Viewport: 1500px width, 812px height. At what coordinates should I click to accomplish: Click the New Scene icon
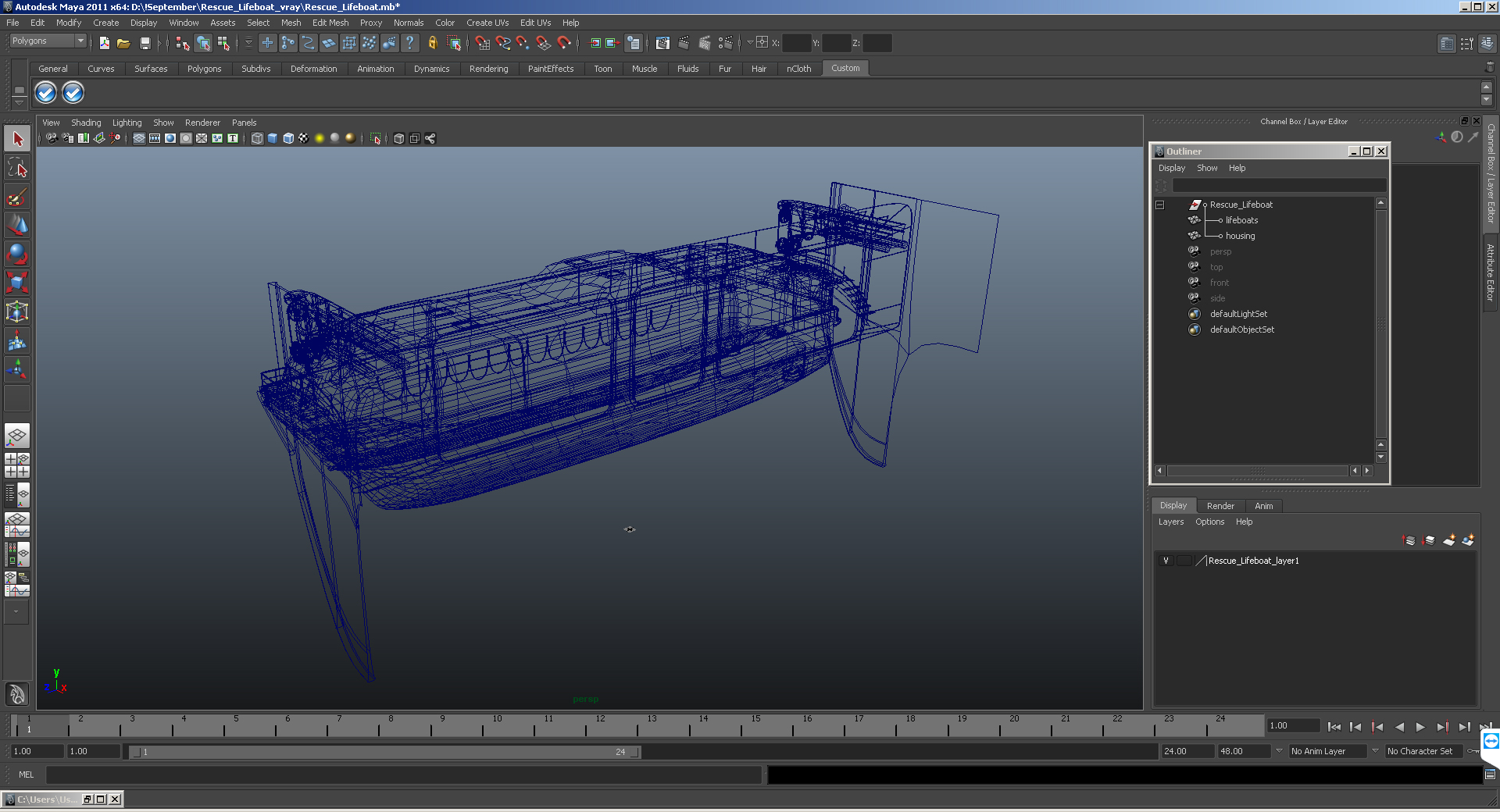[104, 43]
